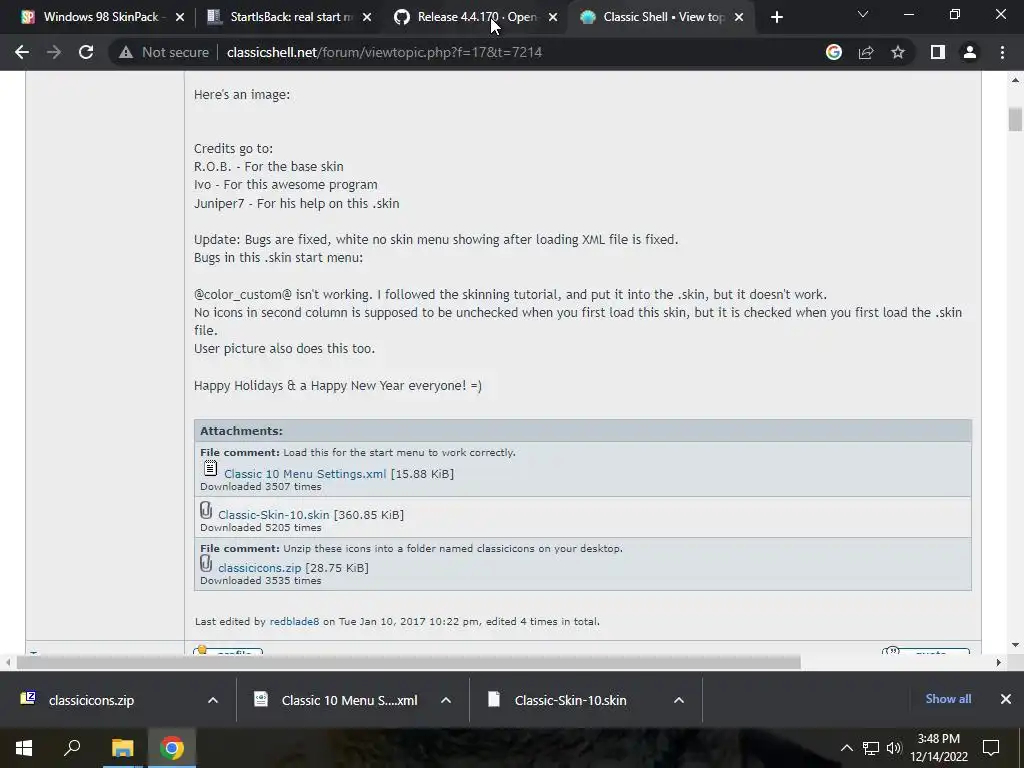This screenshot has height=768, width=1024.
Task: Open Not secure site info warning
Action: point(163,52)
